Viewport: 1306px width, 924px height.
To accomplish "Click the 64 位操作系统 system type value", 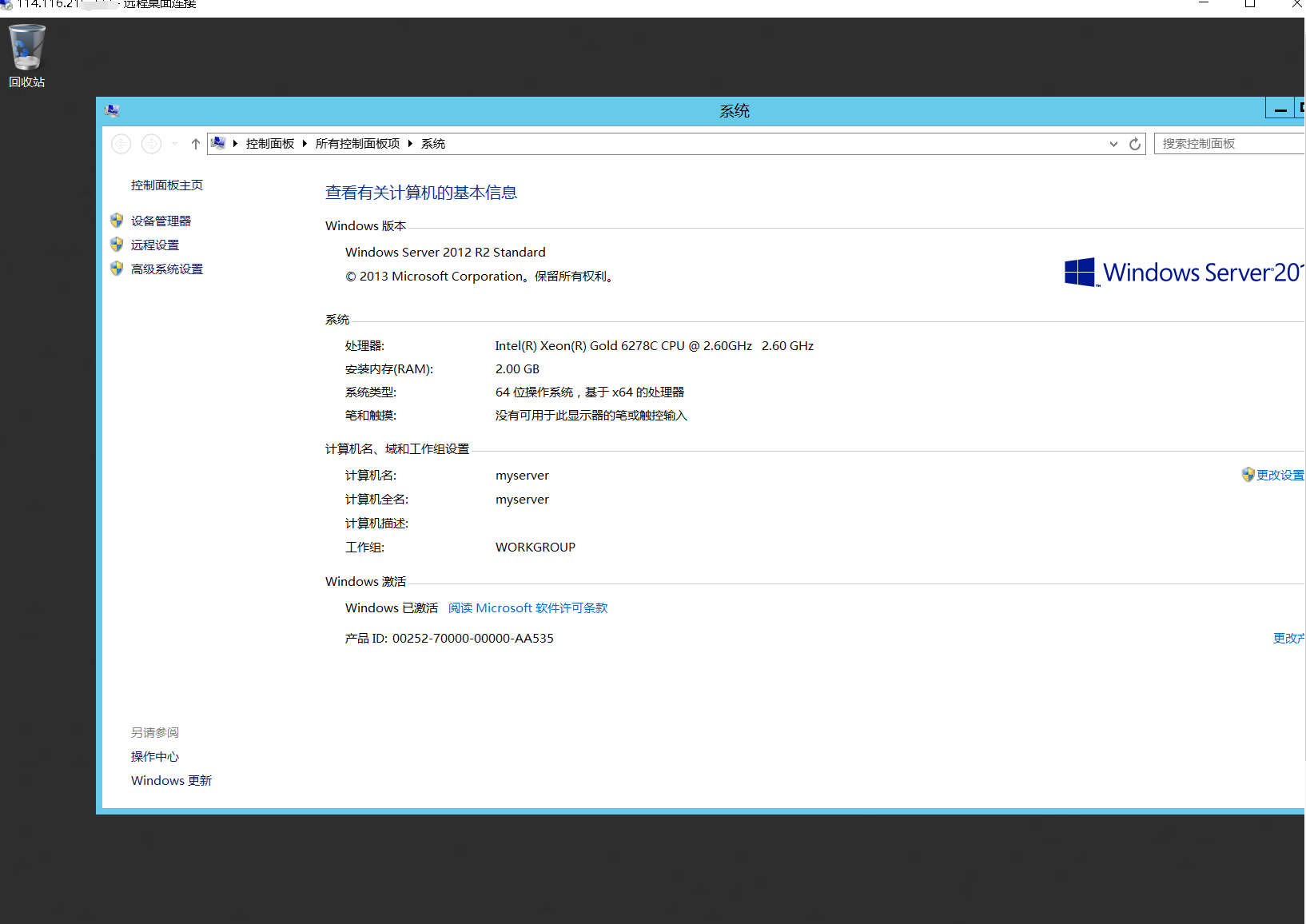I will [590, 392].
